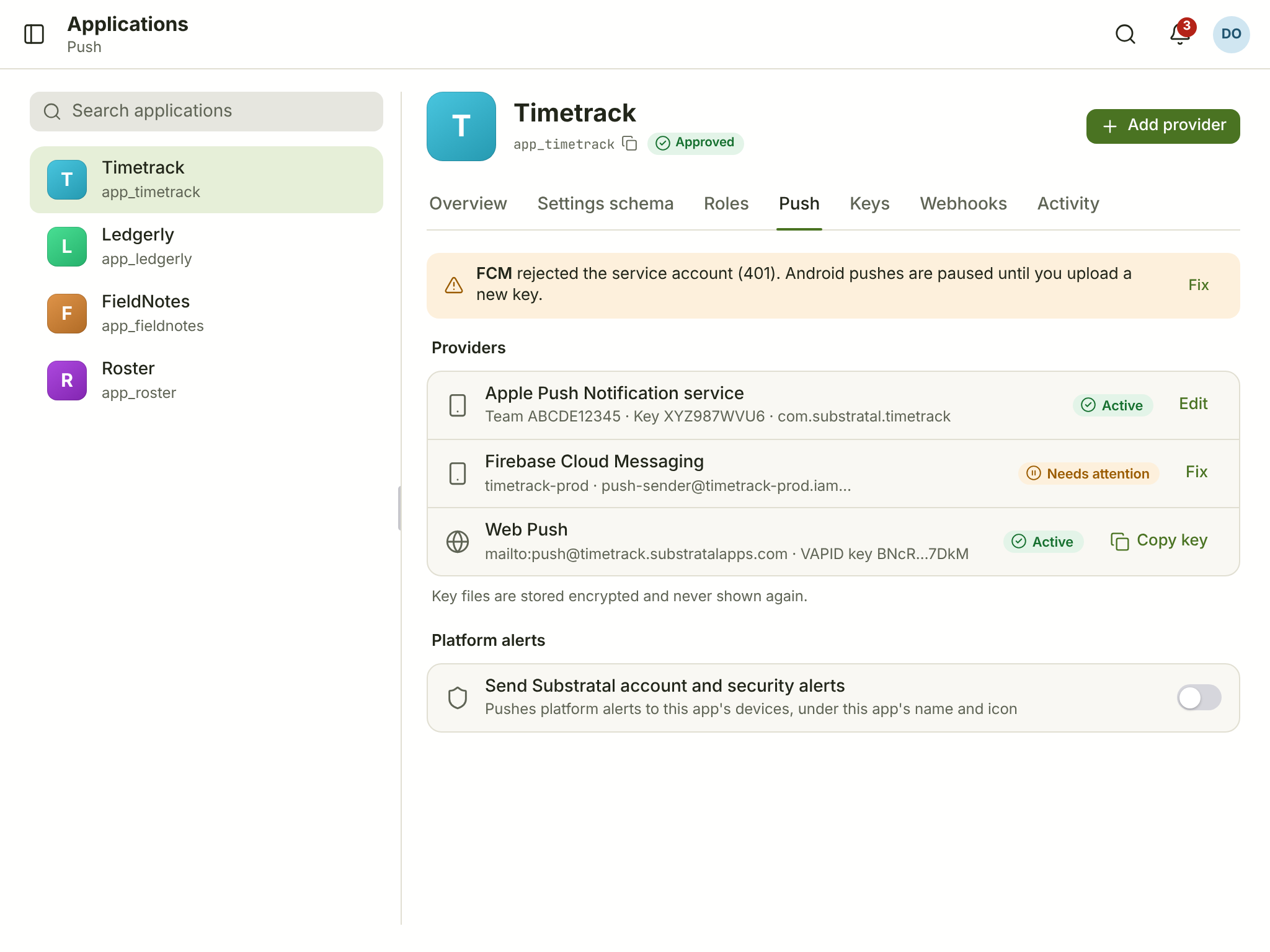The height and width of the screenshot is (952, 1270).
Task: Click Fix in the FCM warning banner
Action: (x=1199, y=285)
